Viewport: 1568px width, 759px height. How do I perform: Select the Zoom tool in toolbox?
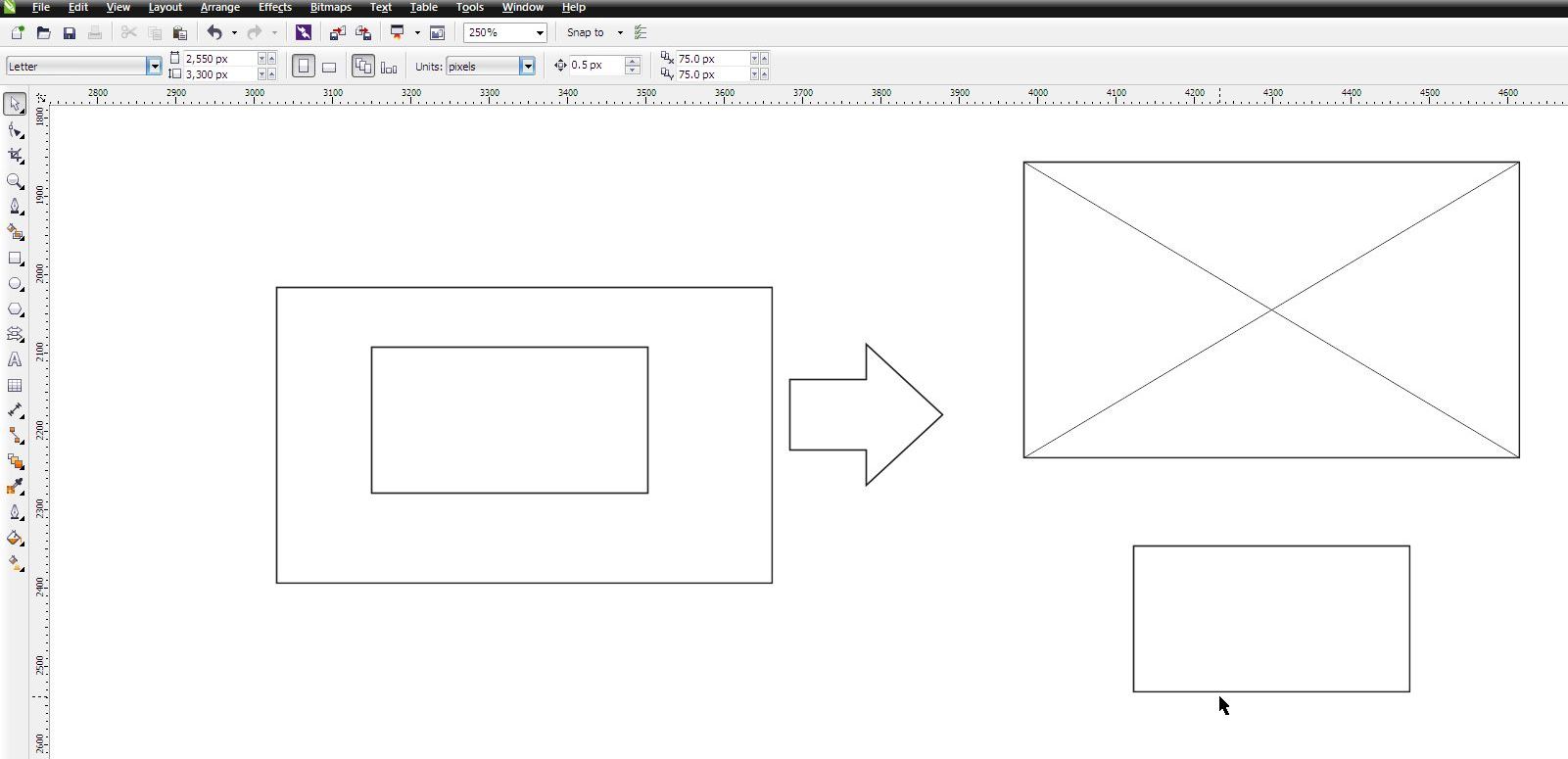[15, 181]
